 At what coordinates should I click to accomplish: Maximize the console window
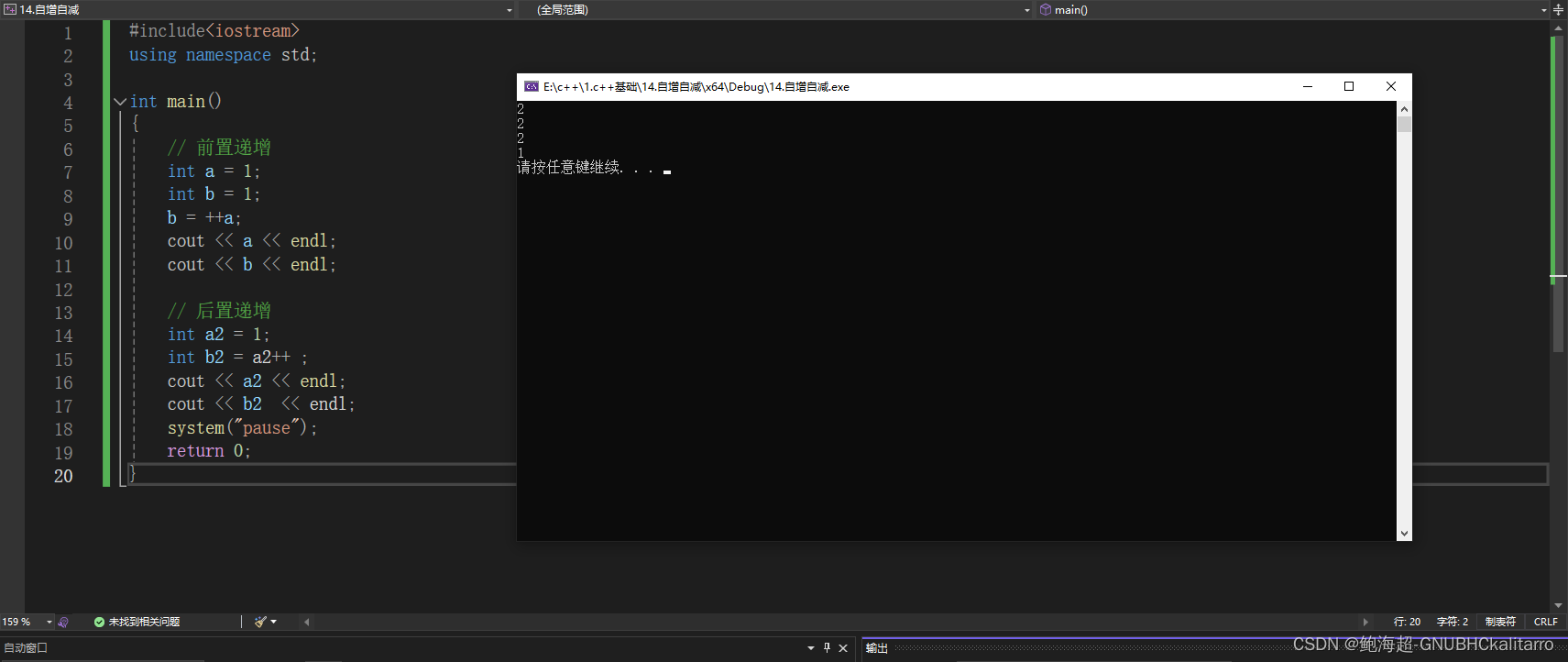click(1349, 86)
